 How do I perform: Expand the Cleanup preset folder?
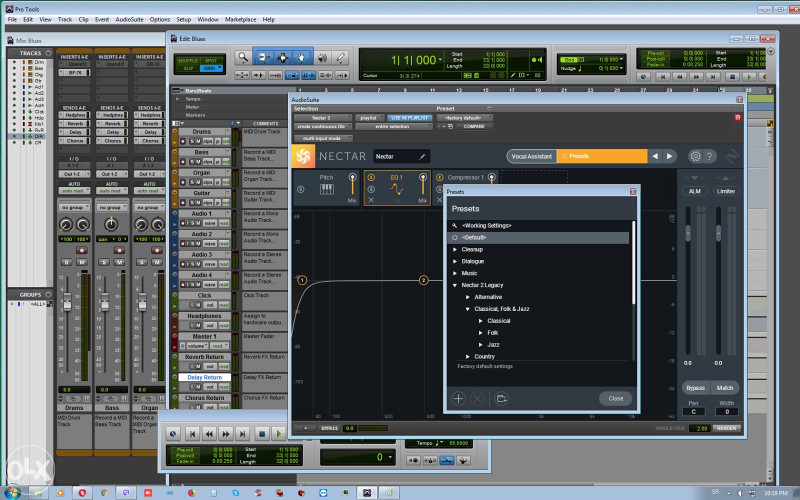click(x=455, y=249)
